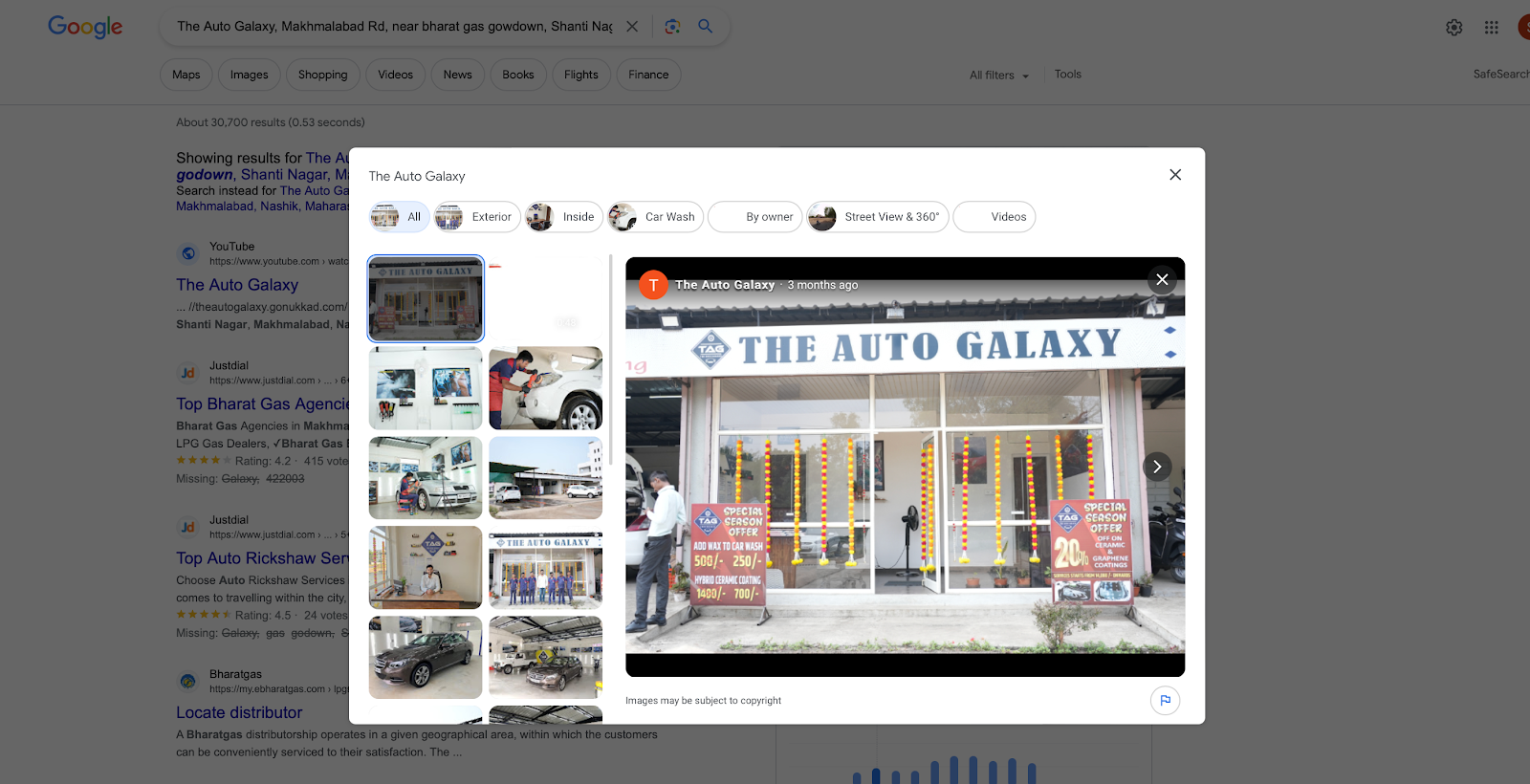1530x784 pixels.
Task: Click The Auto Galaxy uploader name
Action: 725,285
